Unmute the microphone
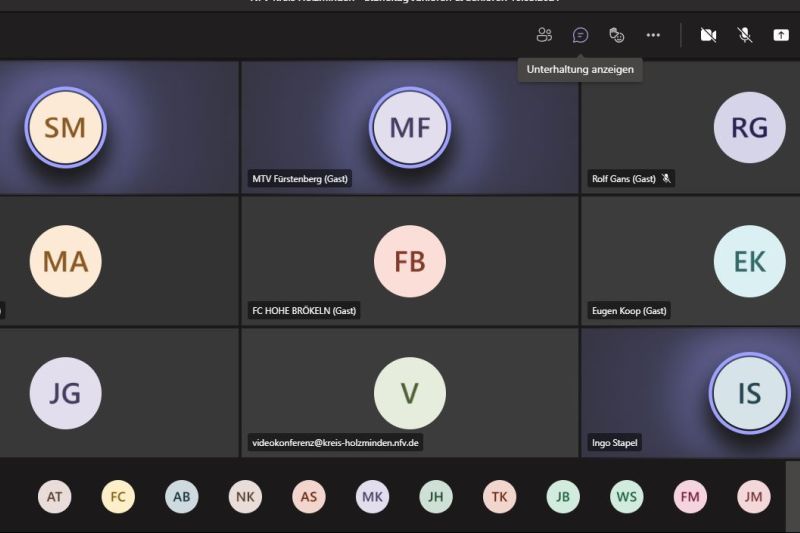 tap(745, 35)
